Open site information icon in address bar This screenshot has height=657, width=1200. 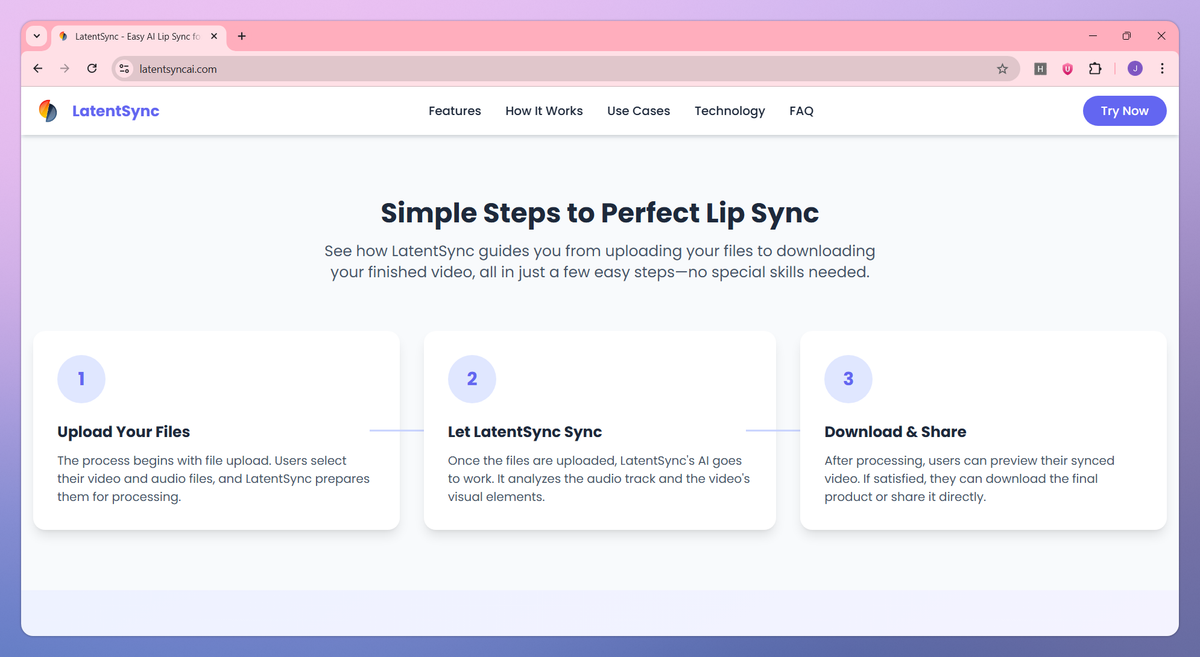[x=124, y=69]
